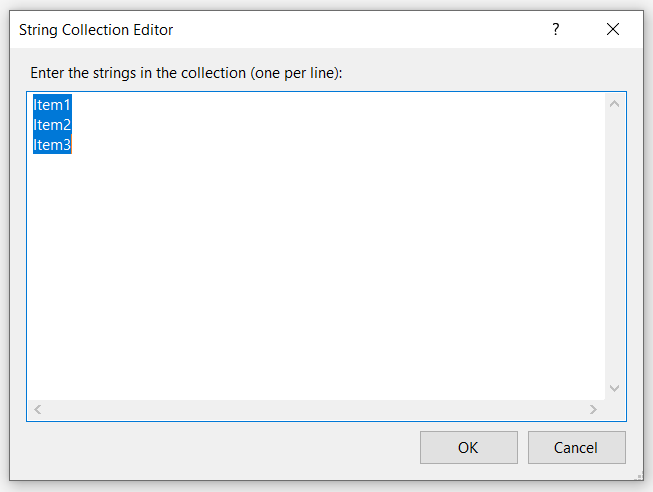Click the horizontal scrollbar right arrow

click(593, 409)
